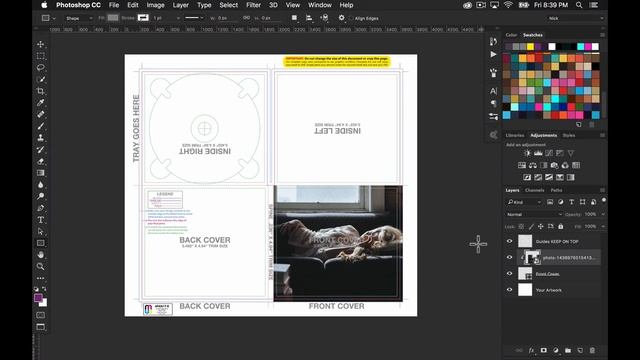The image size is (640, 360).
Task: Hide the Guides KEEP ON TOP layer
Action: (x=509, y=241)
